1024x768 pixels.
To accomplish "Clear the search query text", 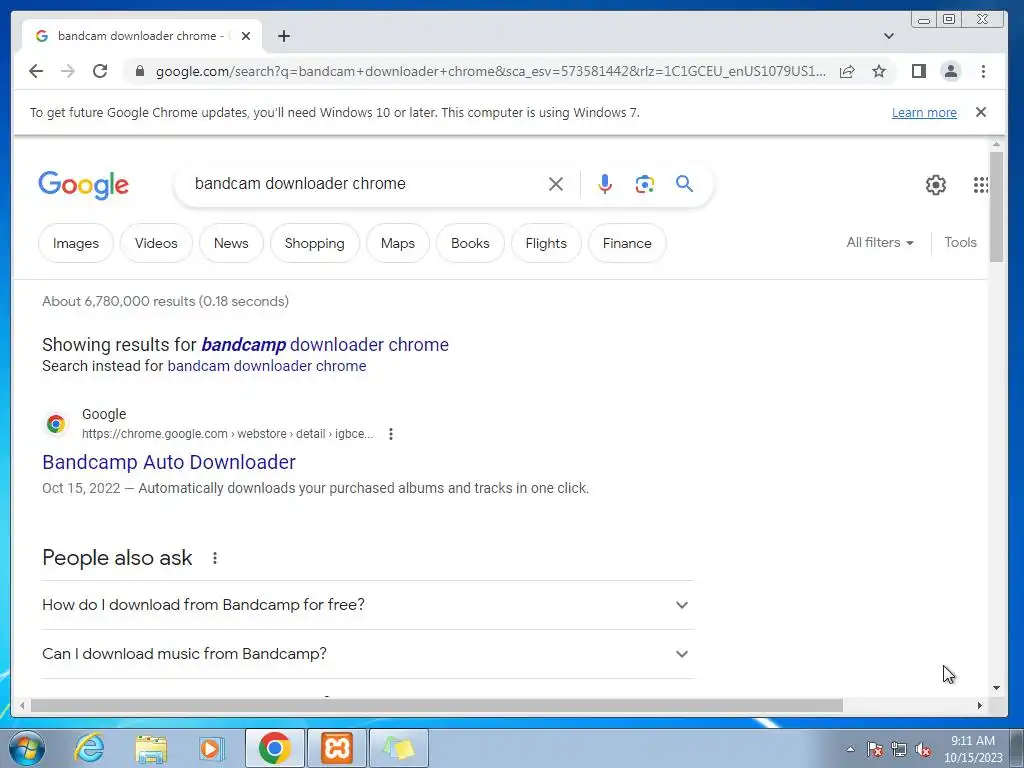I will (556, 184).
